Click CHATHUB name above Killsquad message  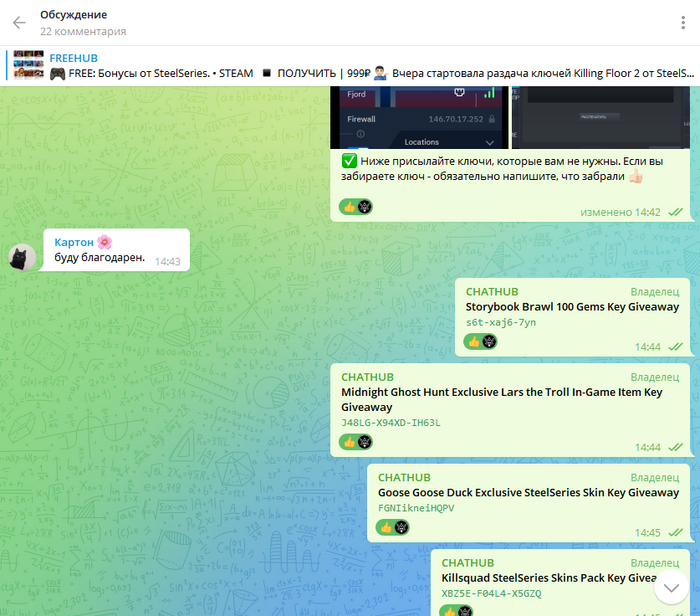467,563
